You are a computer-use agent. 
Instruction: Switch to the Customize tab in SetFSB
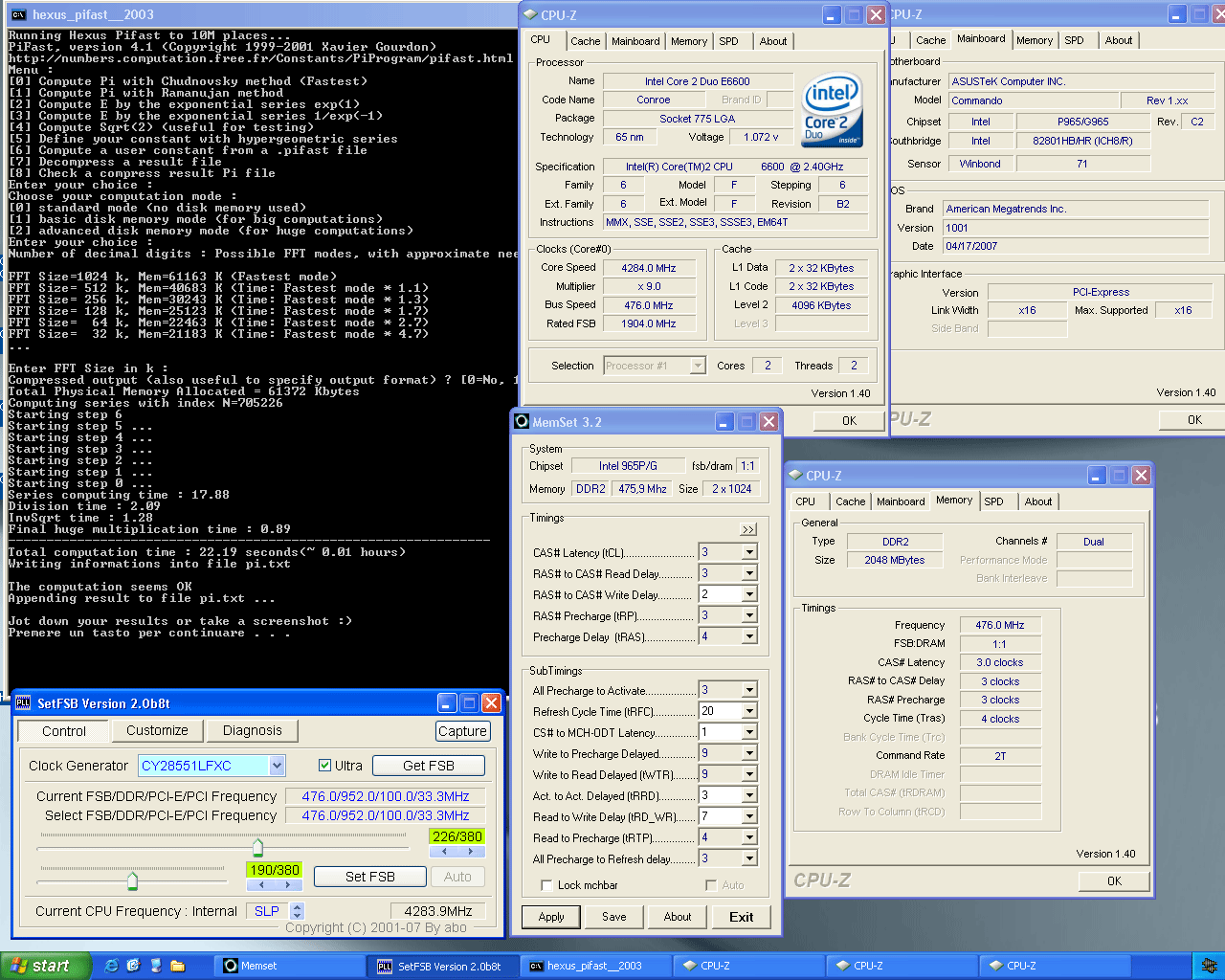[157, 730]
